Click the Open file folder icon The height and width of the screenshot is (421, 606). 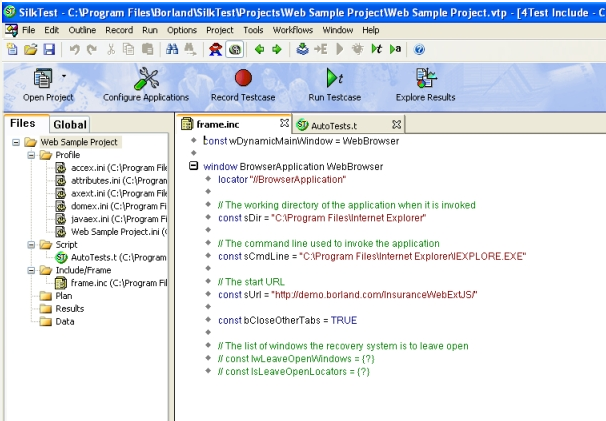click(31, 49)
